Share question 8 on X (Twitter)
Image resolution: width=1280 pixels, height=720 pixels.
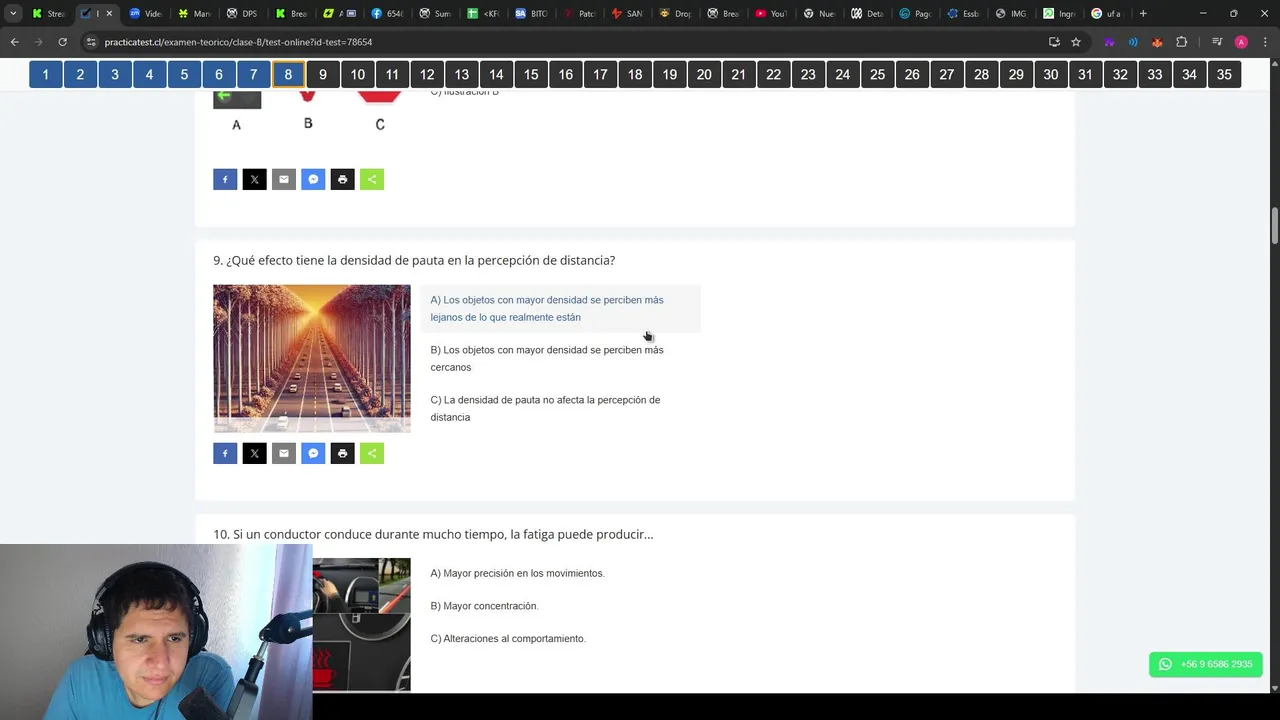point(254,179)
